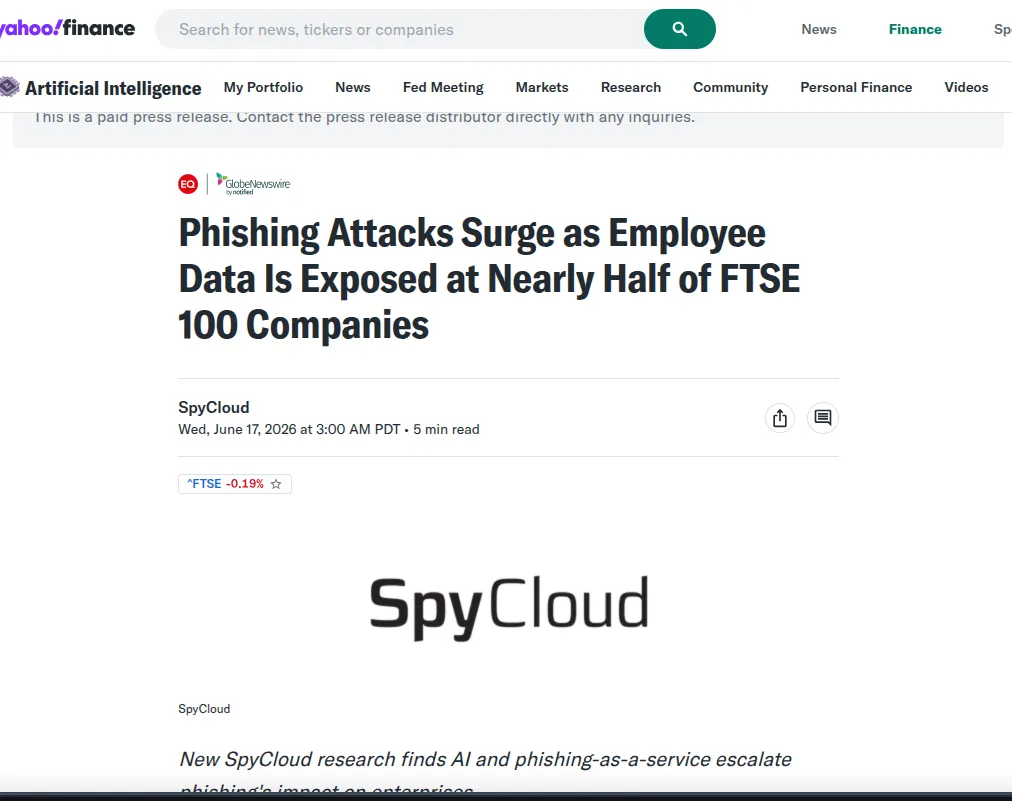The height and width of the screenshot is (801, 1012).
Task: Open the comments icon button
Action: tap(822, 418)
